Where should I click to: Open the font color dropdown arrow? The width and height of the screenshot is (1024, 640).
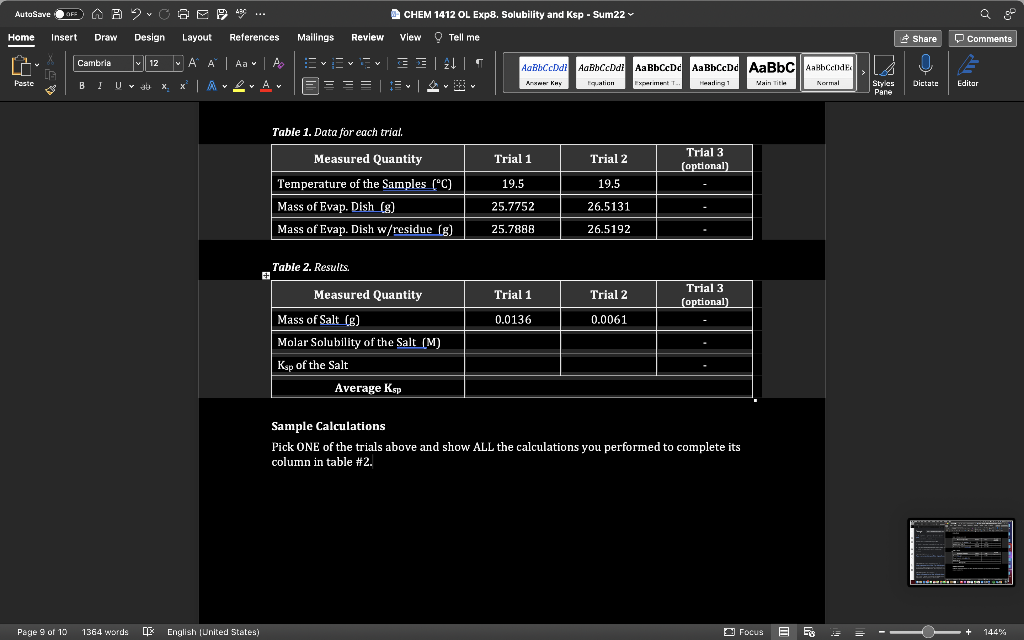pos(279,86)
